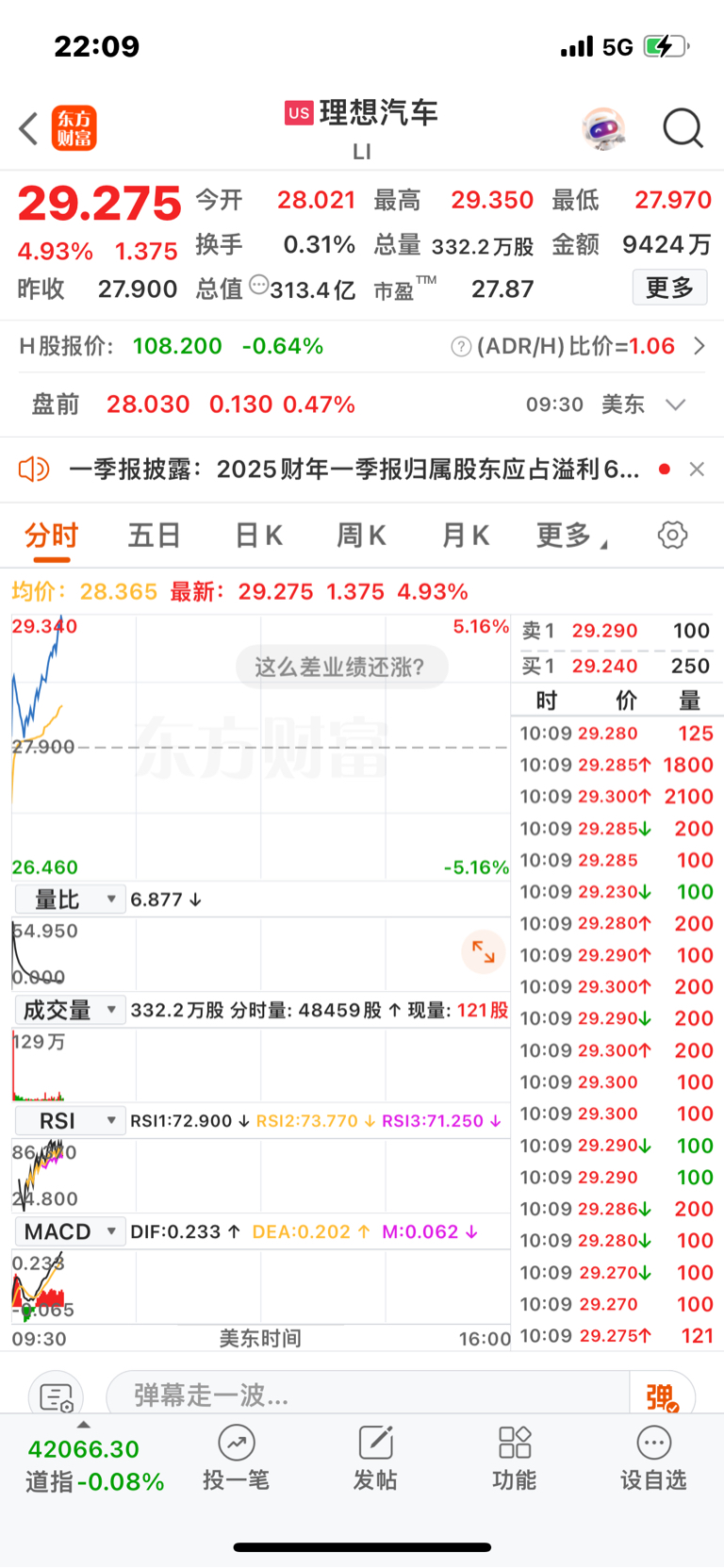
Task: Tap the H股报价 108.200 value
Action: point(177,346)
